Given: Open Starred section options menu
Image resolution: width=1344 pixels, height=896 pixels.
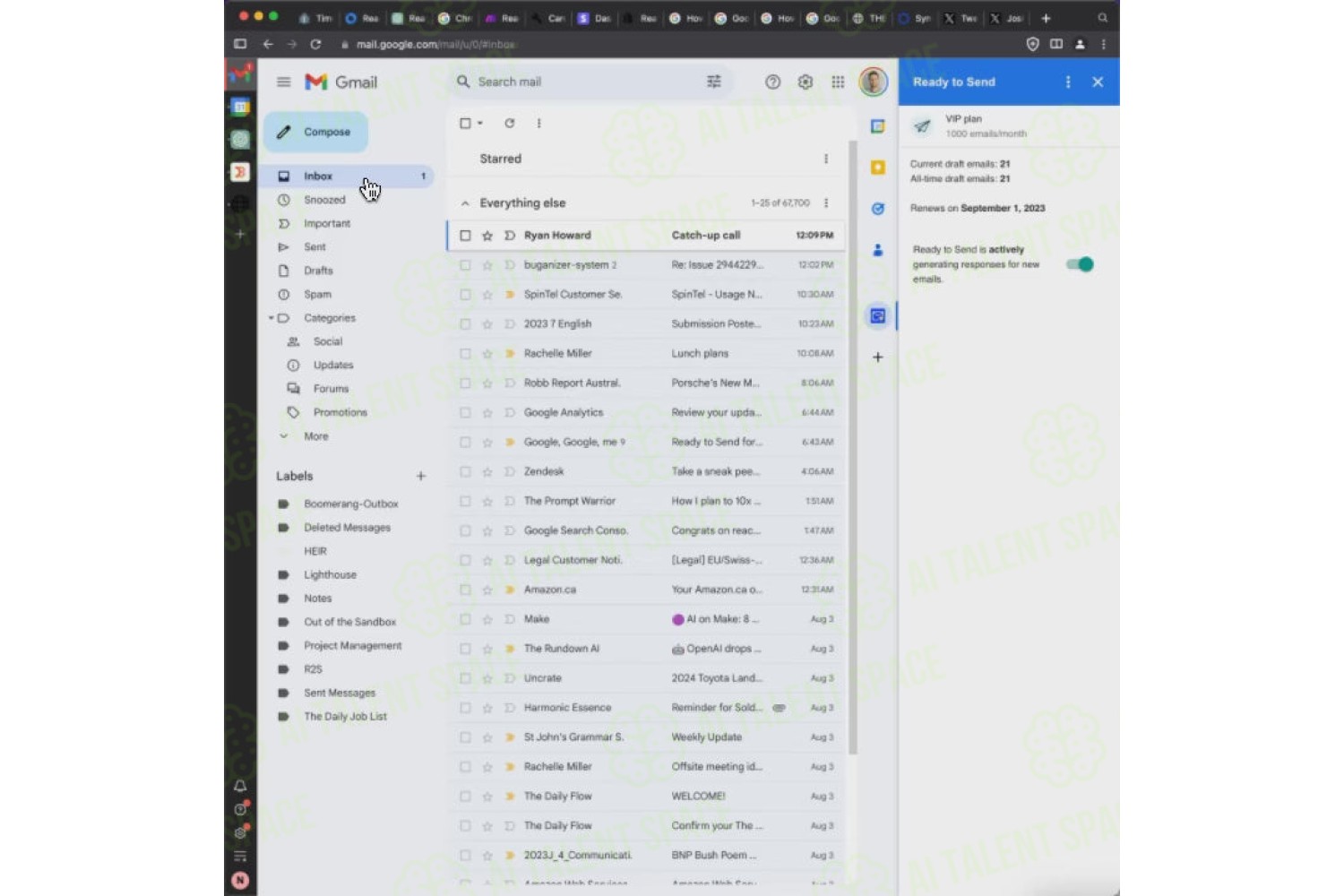Looking at the screenshot, I should (825, 159).
